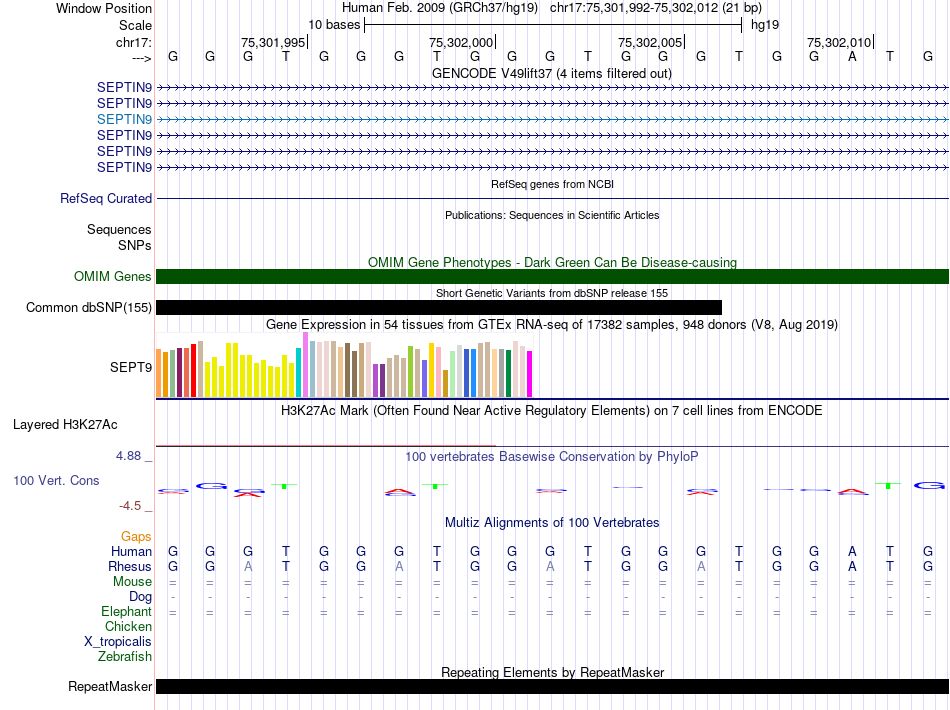This screenshot has width=950, height=710.
Task: Click the cyan bar in GTEx expression chart
Action: tap(299, 372)
